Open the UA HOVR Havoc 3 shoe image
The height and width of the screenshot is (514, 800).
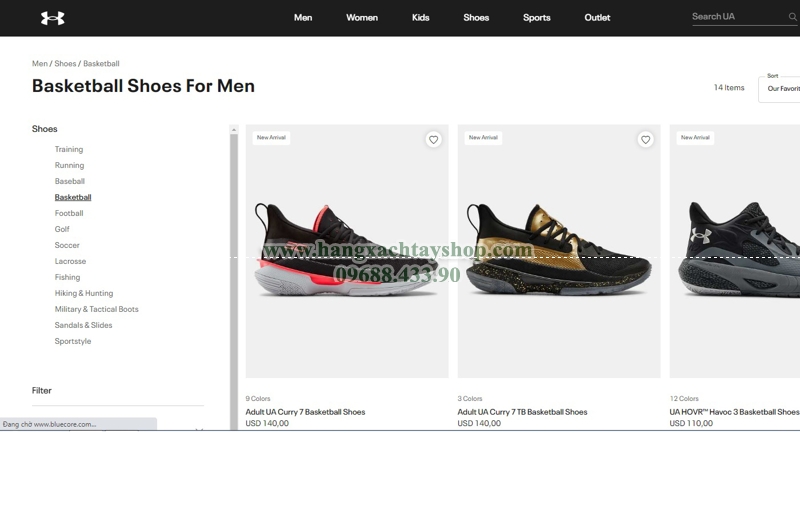[735, 251]
